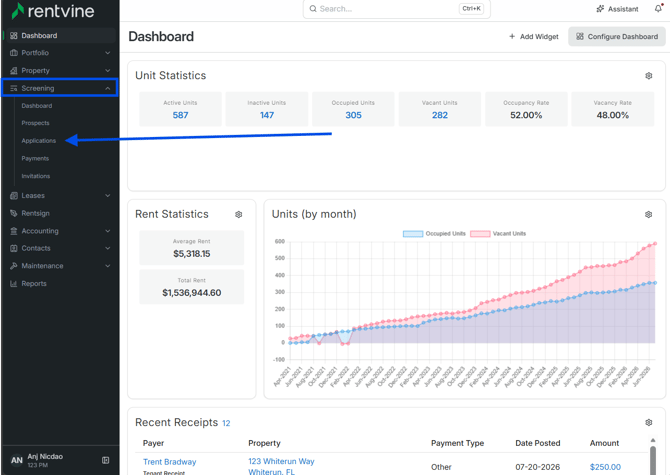
Task: Open notifications bell icon
Action: (658, 8)
